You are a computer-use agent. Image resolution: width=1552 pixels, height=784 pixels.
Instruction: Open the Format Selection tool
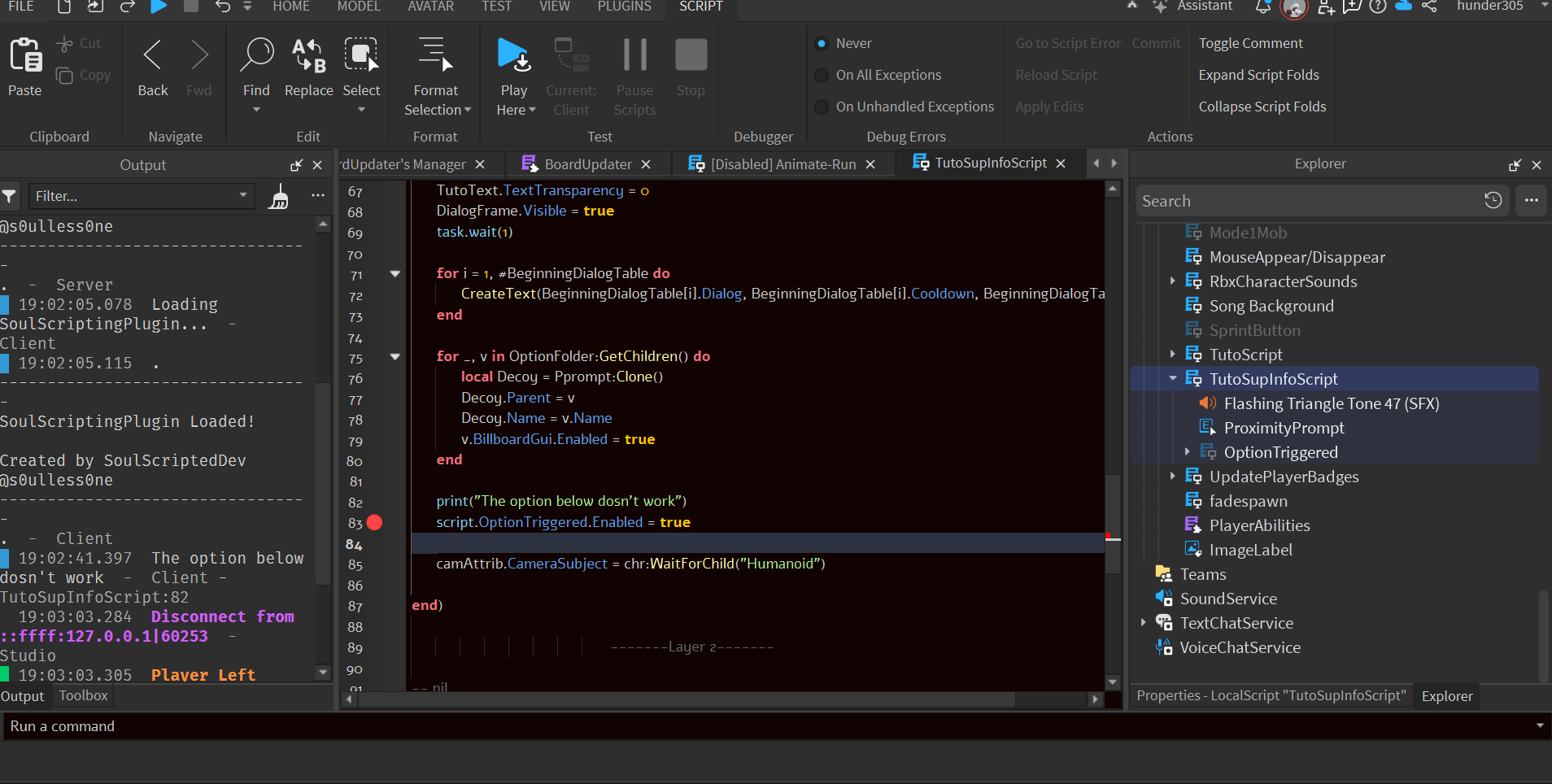436,73
